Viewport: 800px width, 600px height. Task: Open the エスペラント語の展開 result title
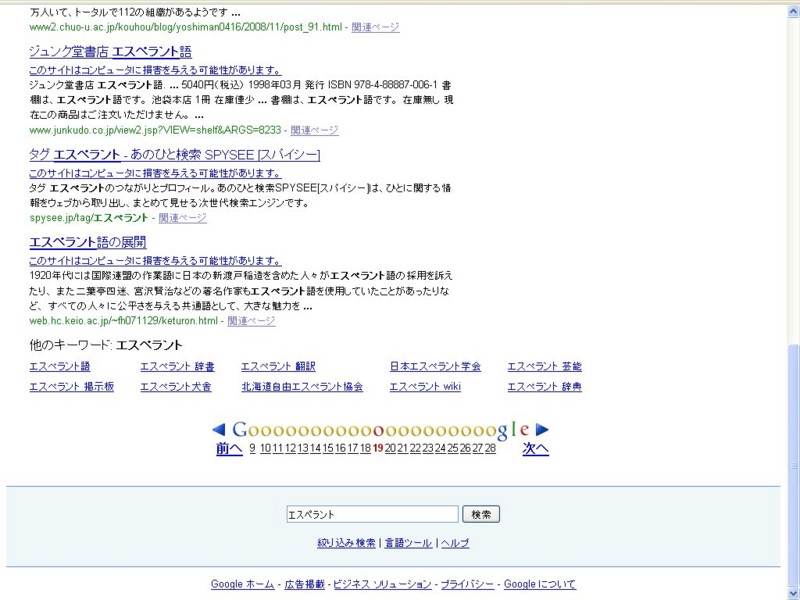tap(88, 242)
